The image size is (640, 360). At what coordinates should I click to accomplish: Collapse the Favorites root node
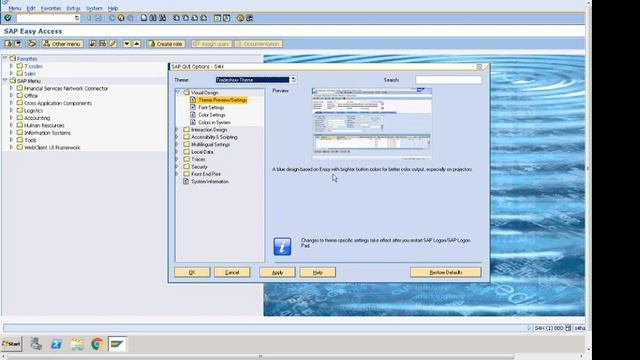(x=5, y=58)
